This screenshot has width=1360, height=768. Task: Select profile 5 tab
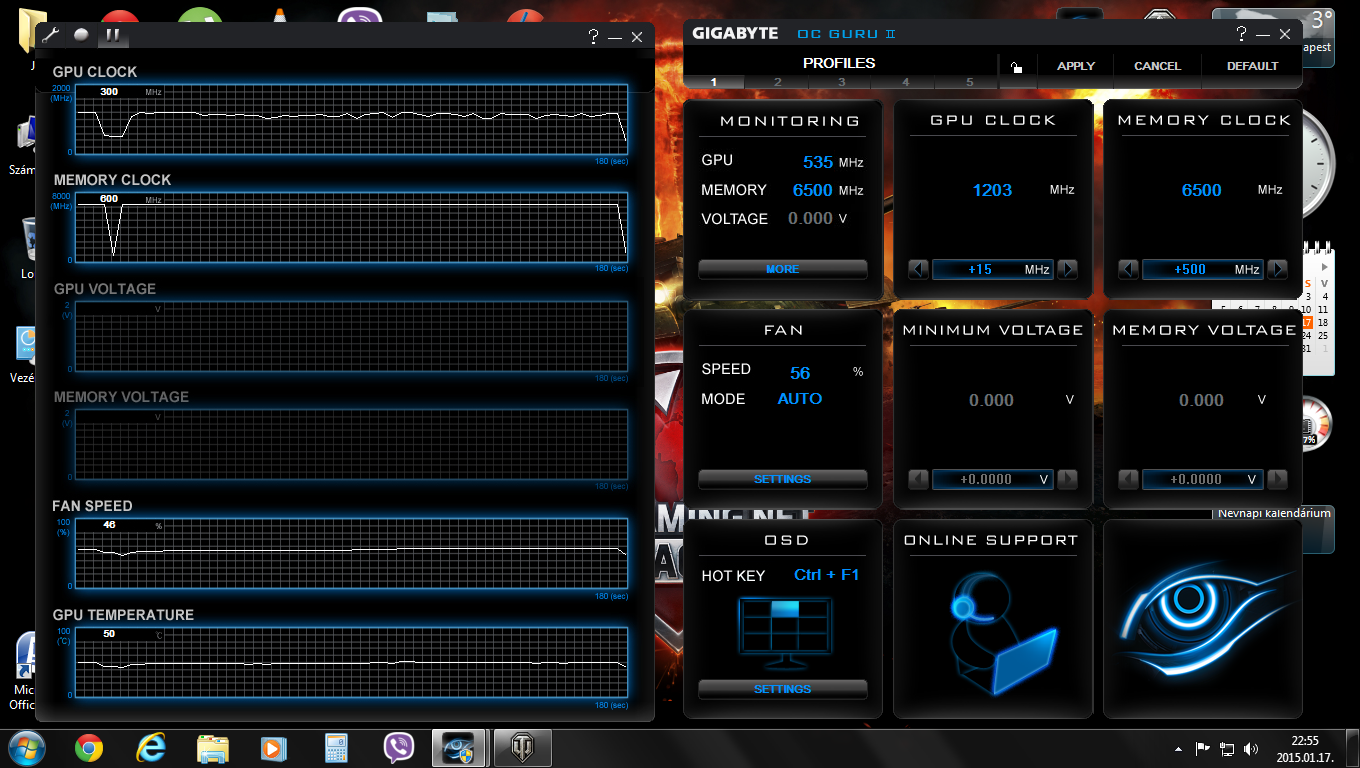[x=969, y=82]
